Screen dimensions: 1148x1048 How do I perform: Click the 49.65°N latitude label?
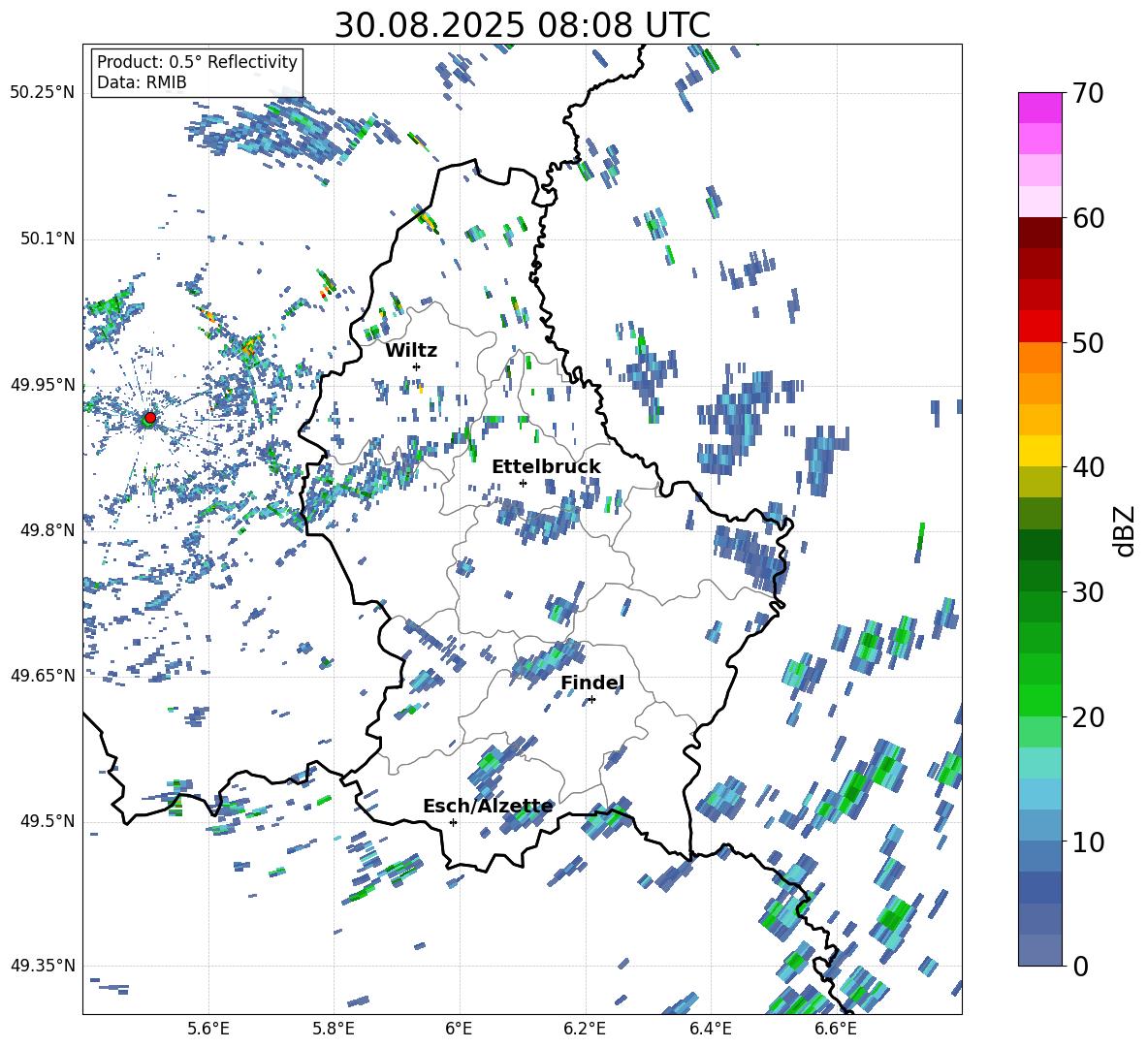click(x=43, y=676)
